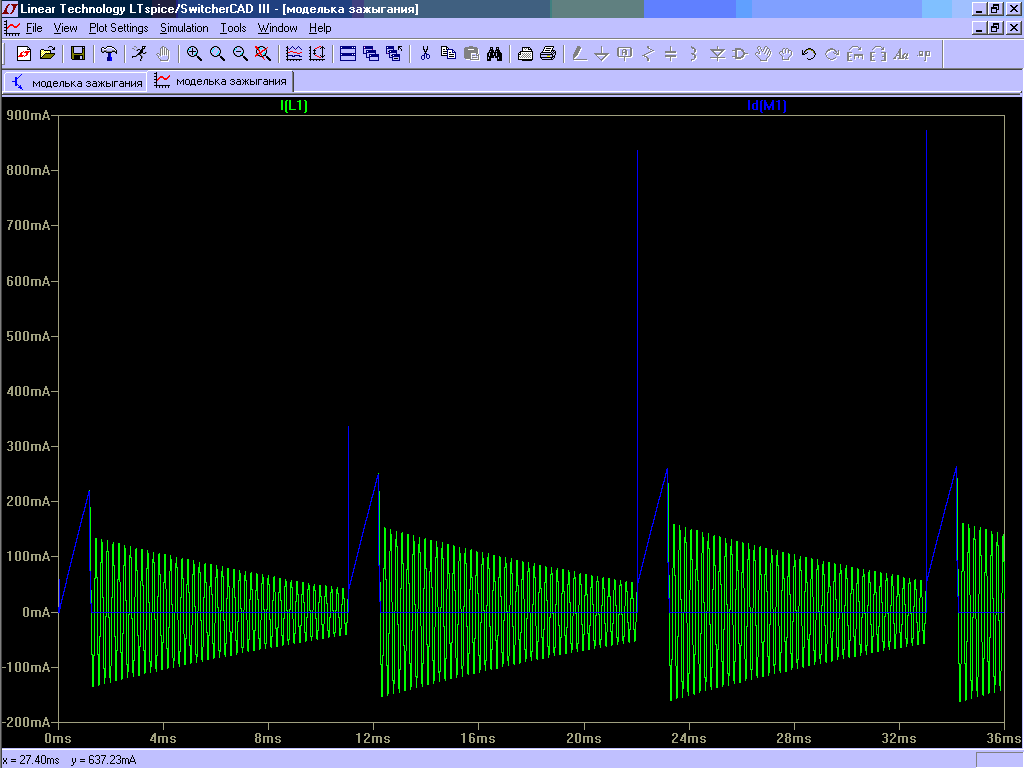This screenshot has height=768, width=1024.
Task: Click the New Schematic icon
Action: [x=24, y=53]
